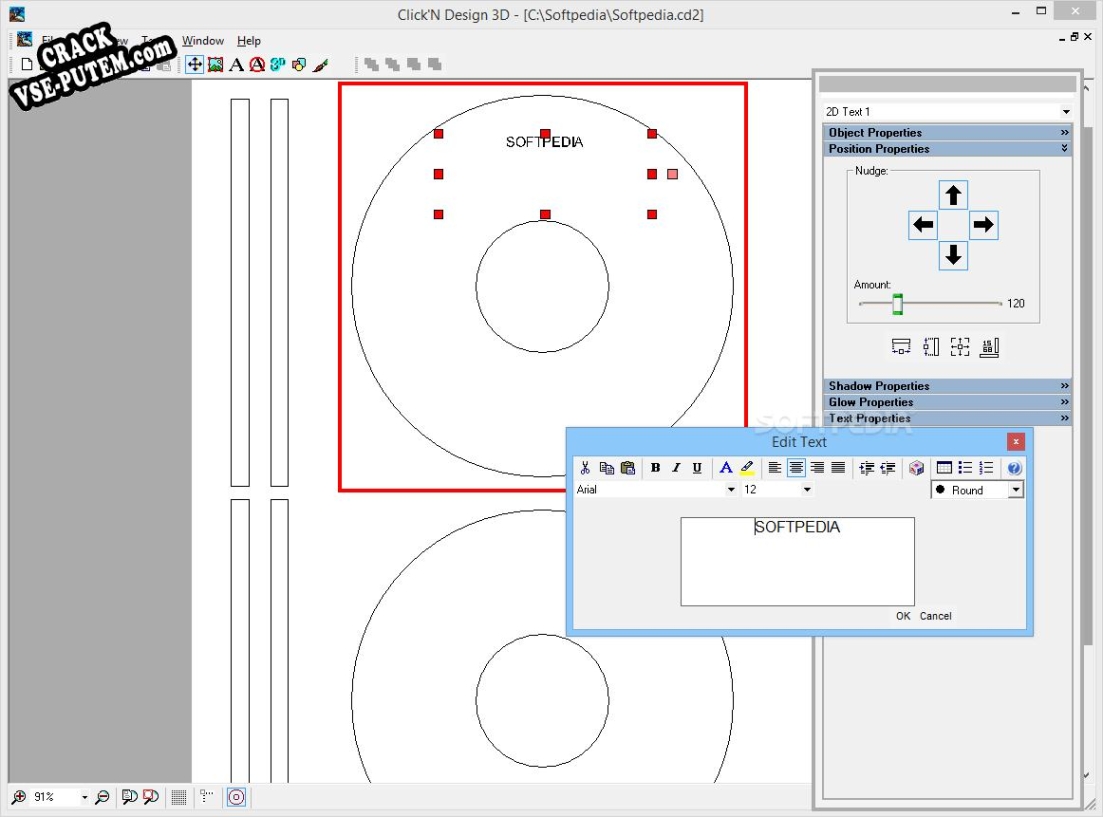Click the zoom out magnifier icon
Screen dimensions: 1103x817
102,797
